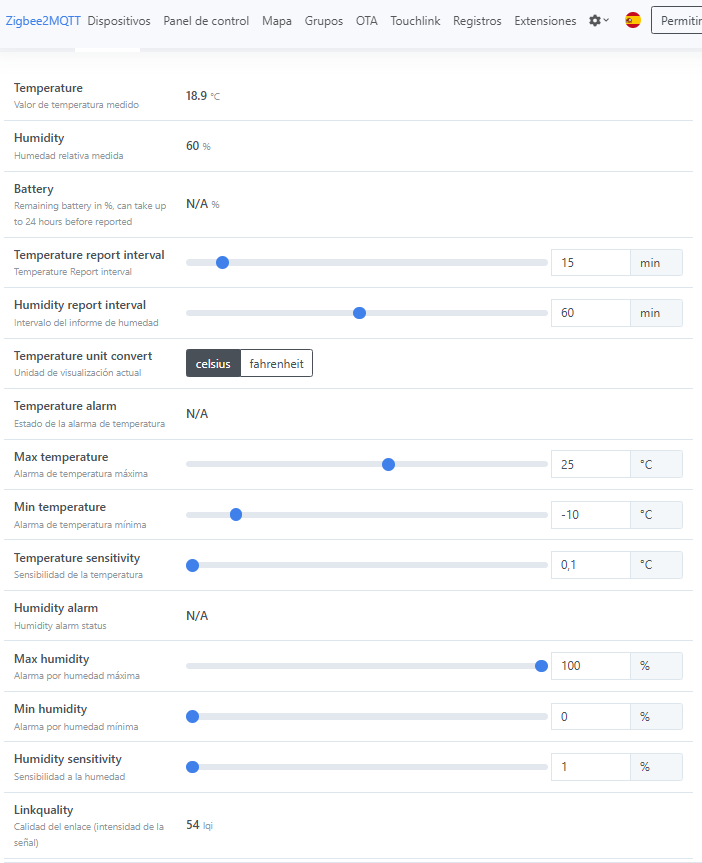This screenshot has width=702, height=863.
Task: Open the OTA updates page
Action: (367, 20)
